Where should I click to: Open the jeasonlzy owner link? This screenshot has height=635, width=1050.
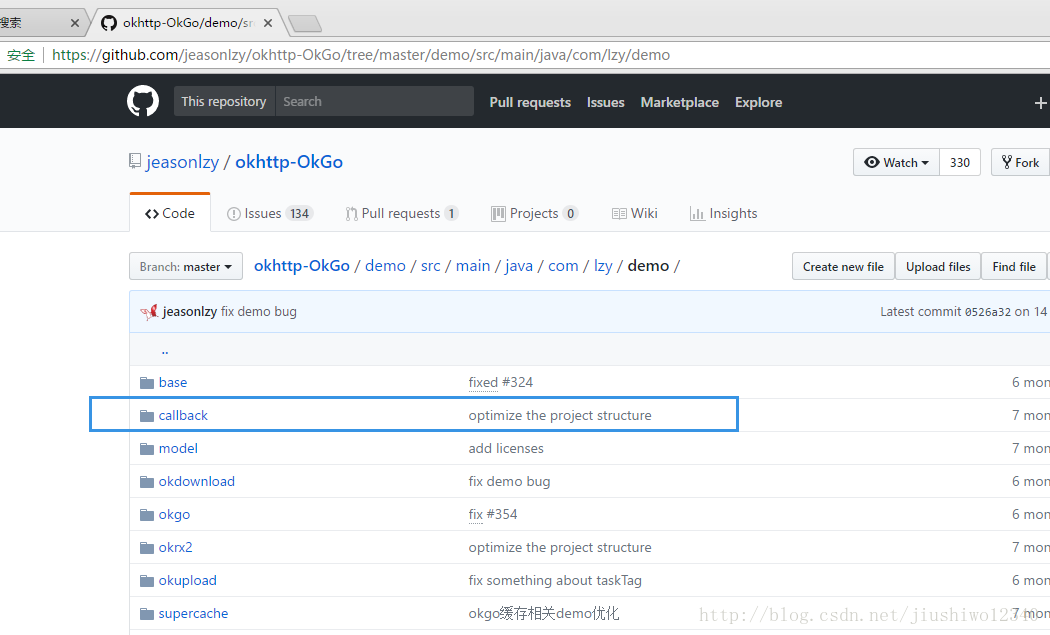(183, 162)
